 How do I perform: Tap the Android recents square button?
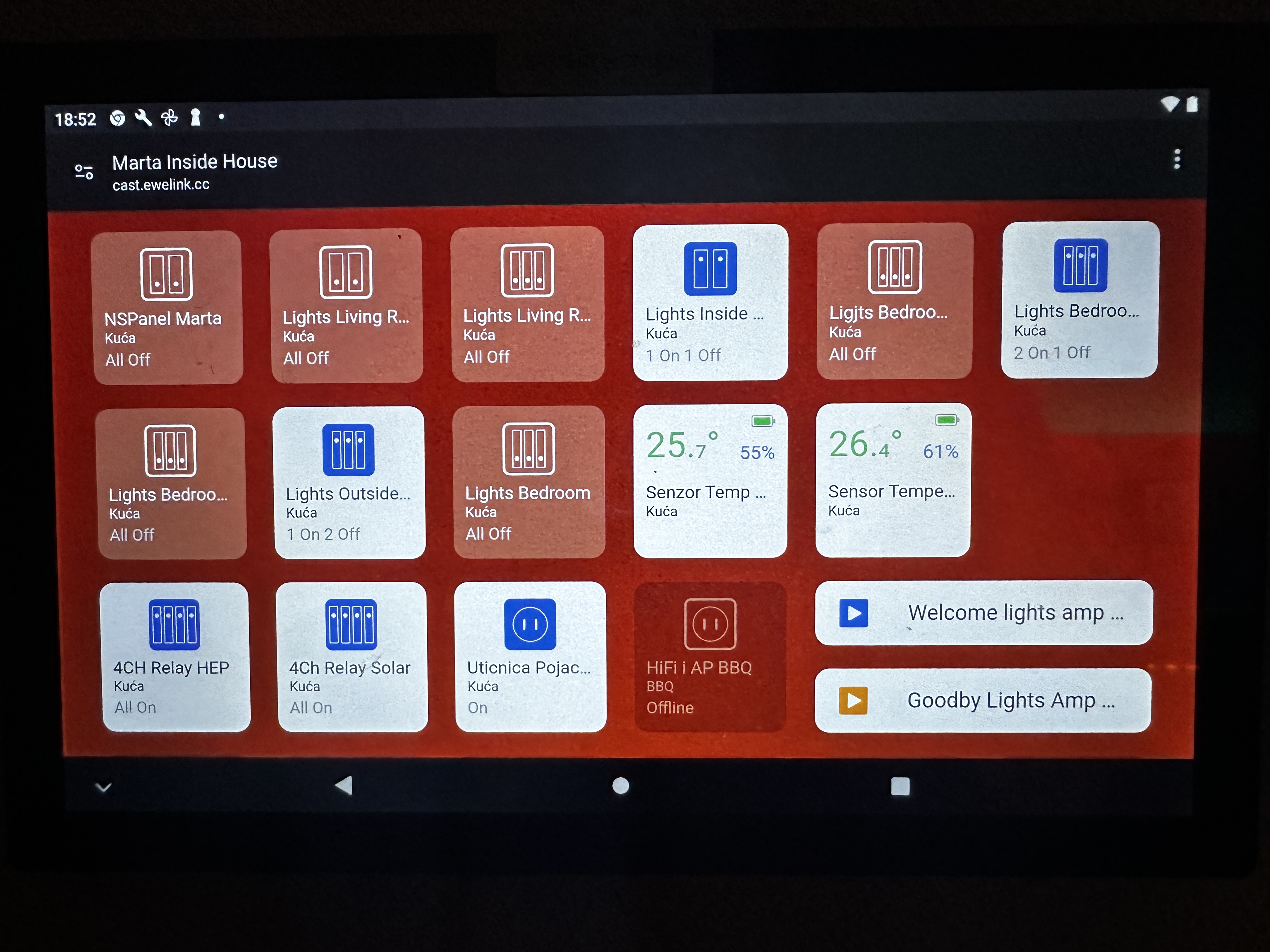pyautogui.click(x=900, y=786)
